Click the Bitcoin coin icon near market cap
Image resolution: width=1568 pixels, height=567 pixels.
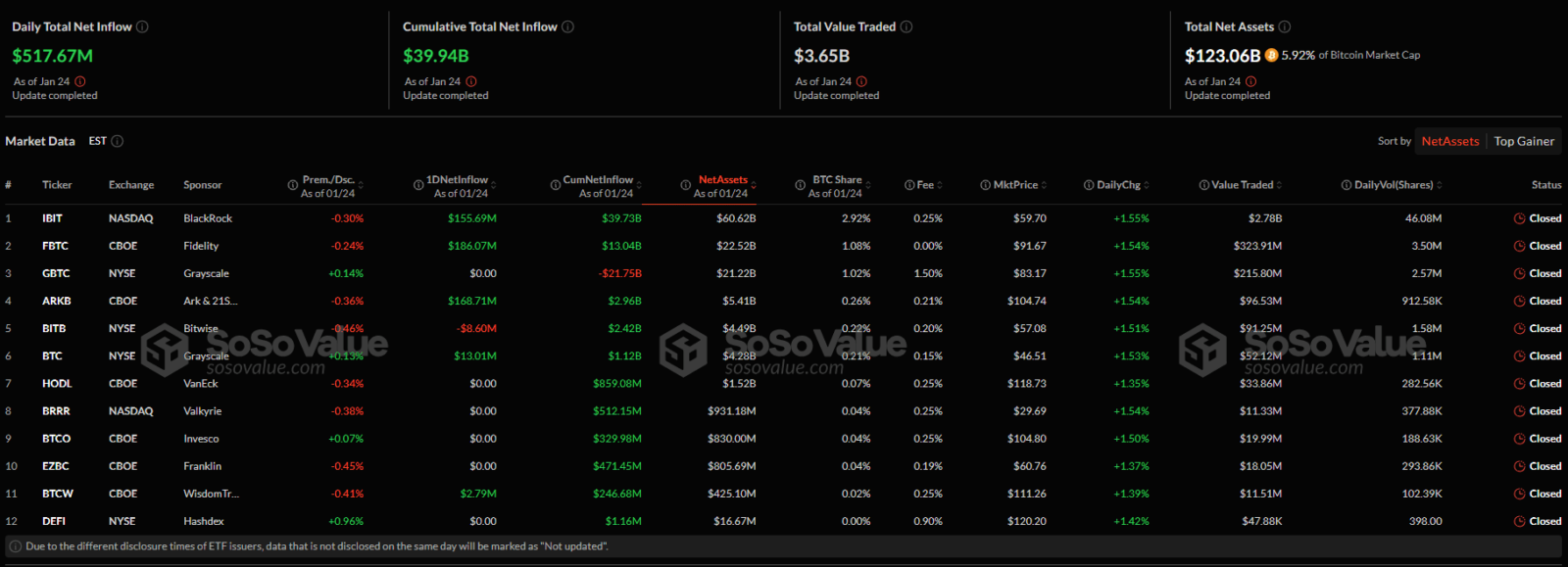click(x=1271, y=55)
